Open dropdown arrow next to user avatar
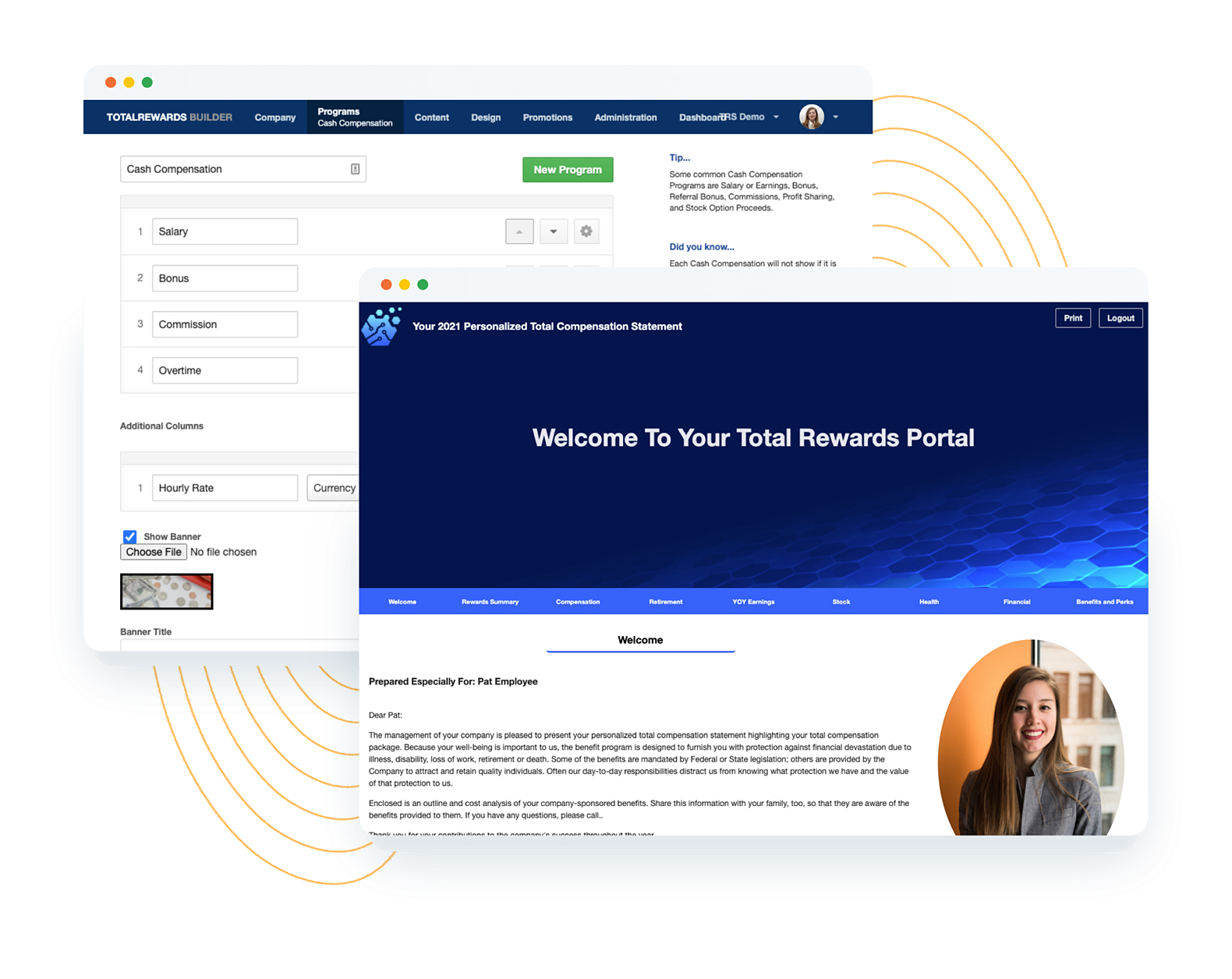This screenshot has height=979, width=1232. coord(835,117)
